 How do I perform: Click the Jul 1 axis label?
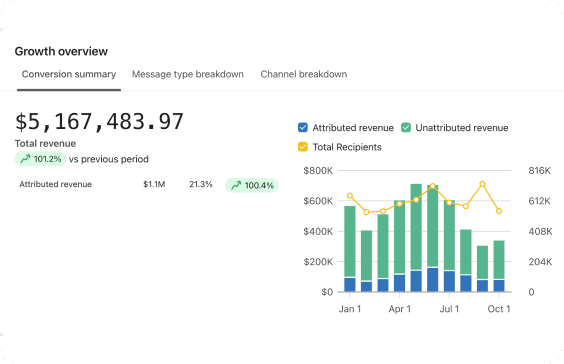[x=449, y=309]
